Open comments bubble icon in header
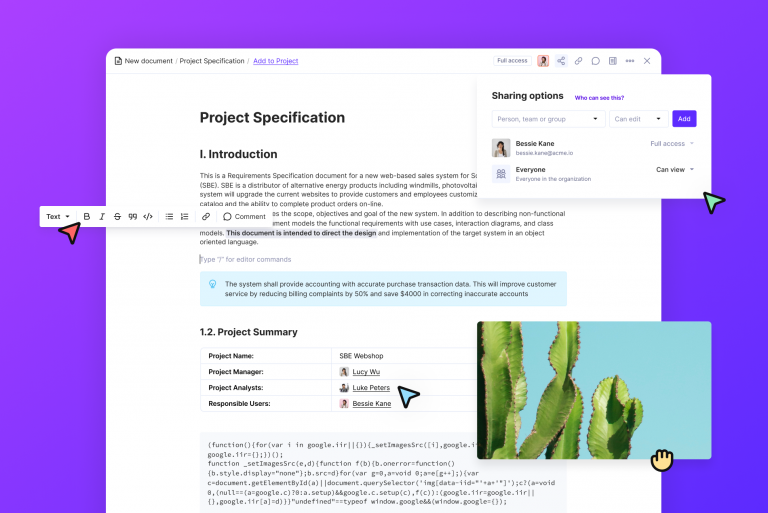The width and height of the screenshot is (768, 513). tap(596, 61)
